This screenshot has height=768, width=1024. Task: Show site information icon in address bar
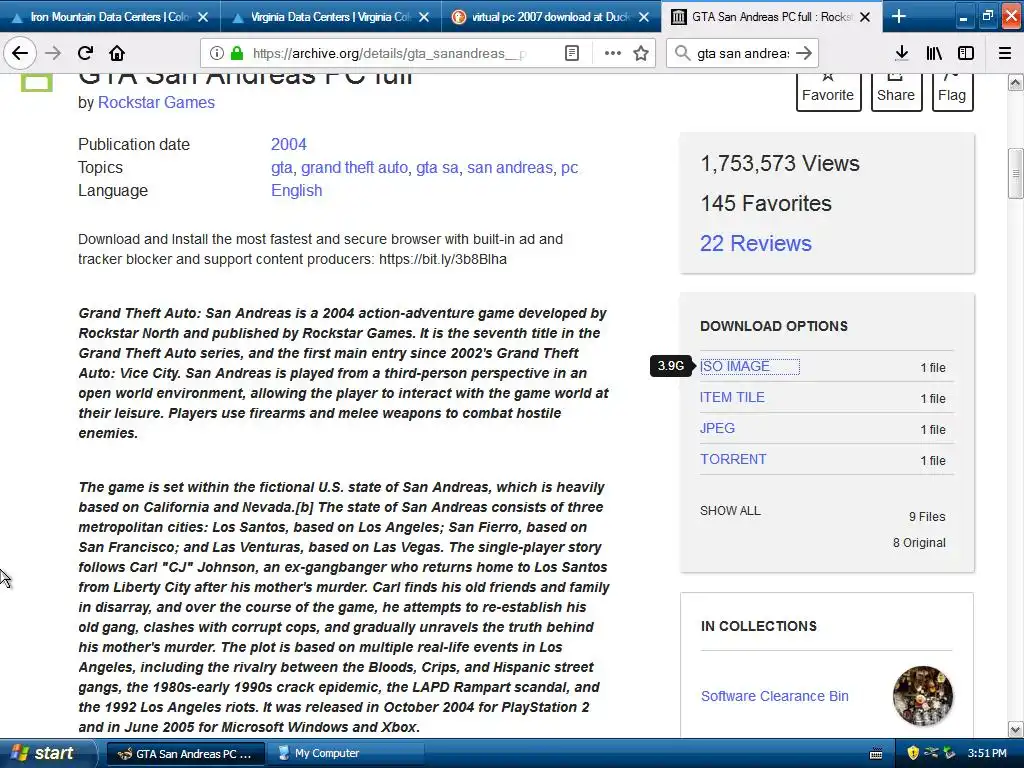pyautogui.click(x=216, y=53)
